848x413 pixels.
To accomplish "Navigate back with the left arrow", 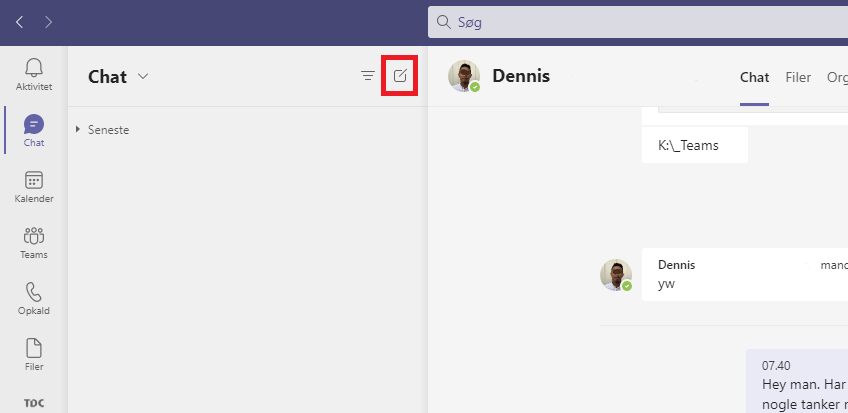I will point(19,22).
